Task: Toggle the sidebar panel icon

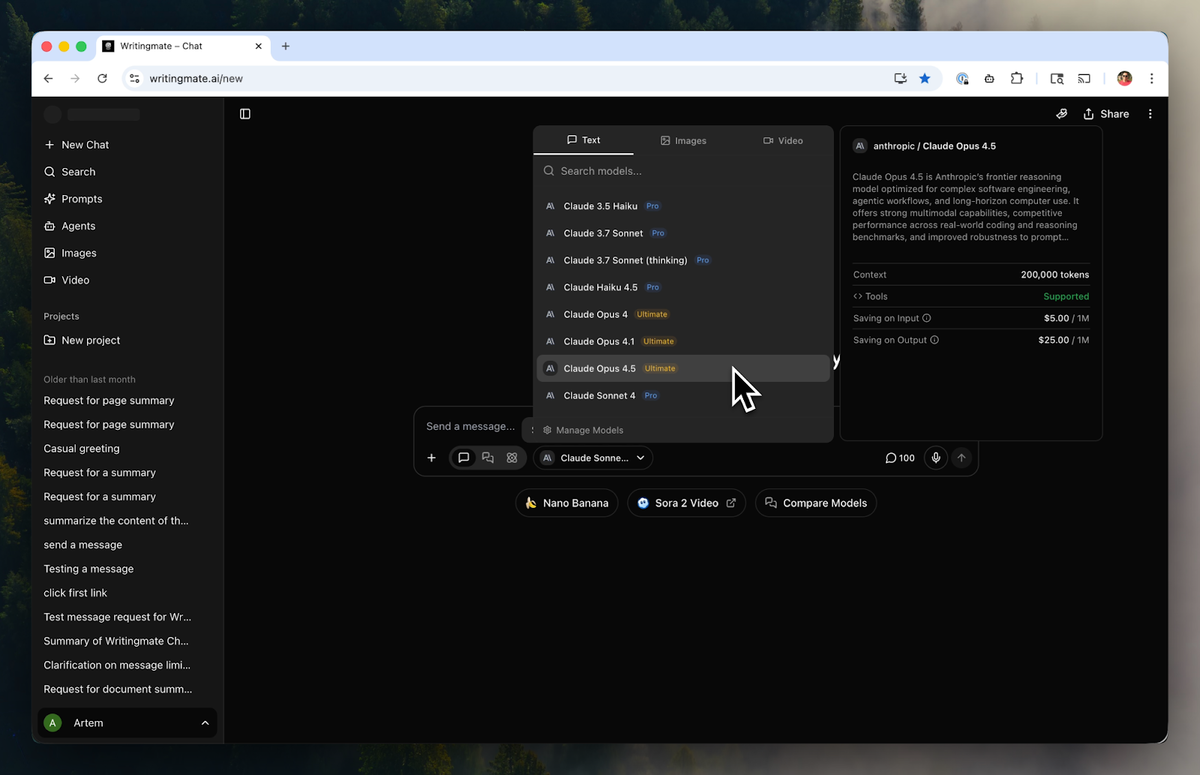Action: (245, 114)
